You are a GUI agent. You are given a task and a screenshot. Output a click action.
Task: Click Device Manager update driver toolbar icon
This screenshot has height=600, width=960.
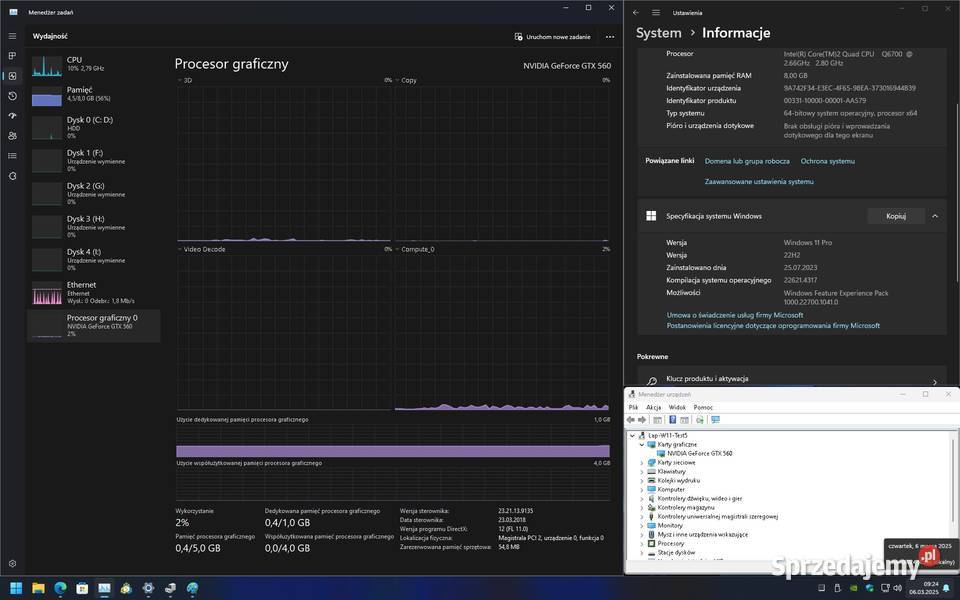[x=700, y=420]
